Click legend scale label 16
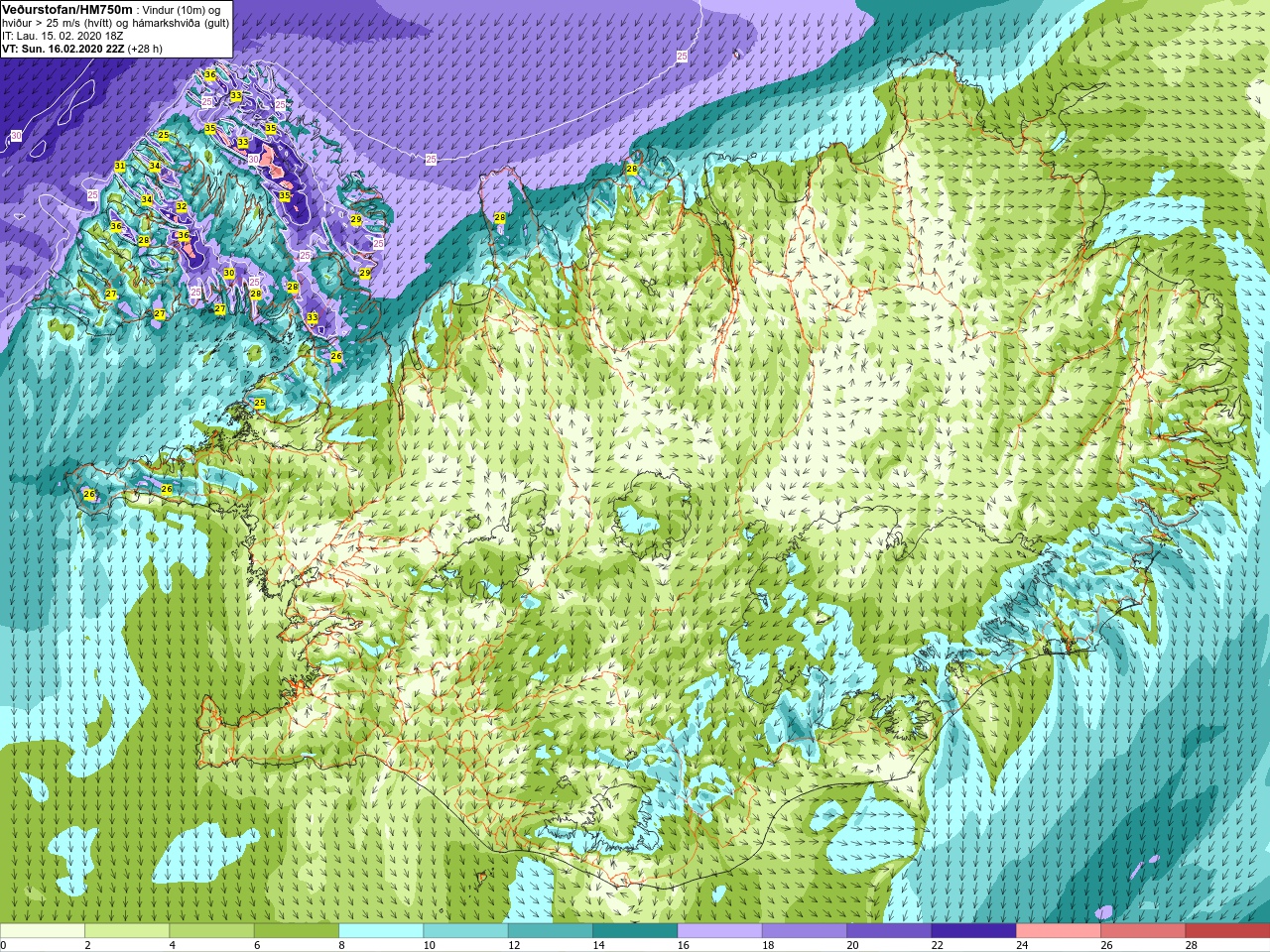The height and width of the screenshot is (952, 1270). [x=683, y=945]
